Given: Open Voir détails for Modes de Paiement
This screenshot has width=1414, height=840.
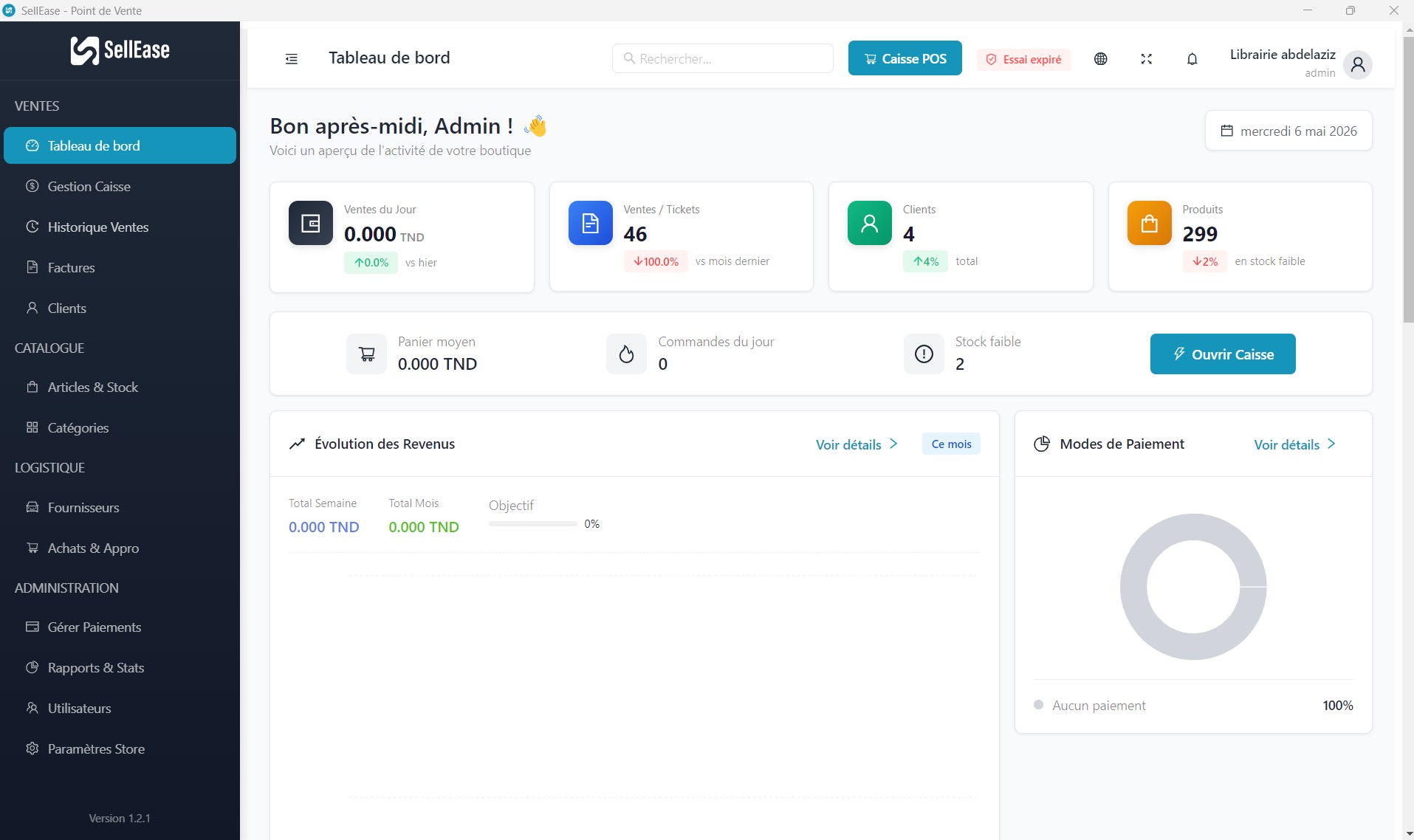Looking at the screenshot, I should coord(1294,444).
